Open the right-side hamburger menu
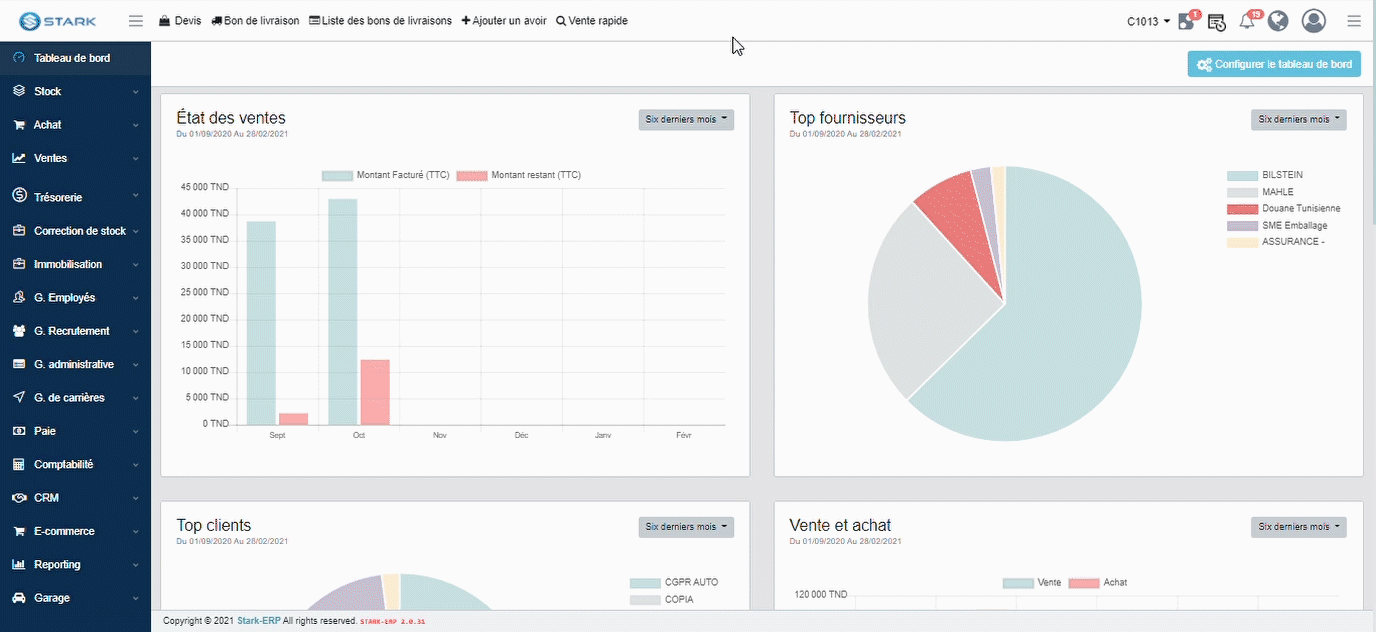 (1354, 21)
